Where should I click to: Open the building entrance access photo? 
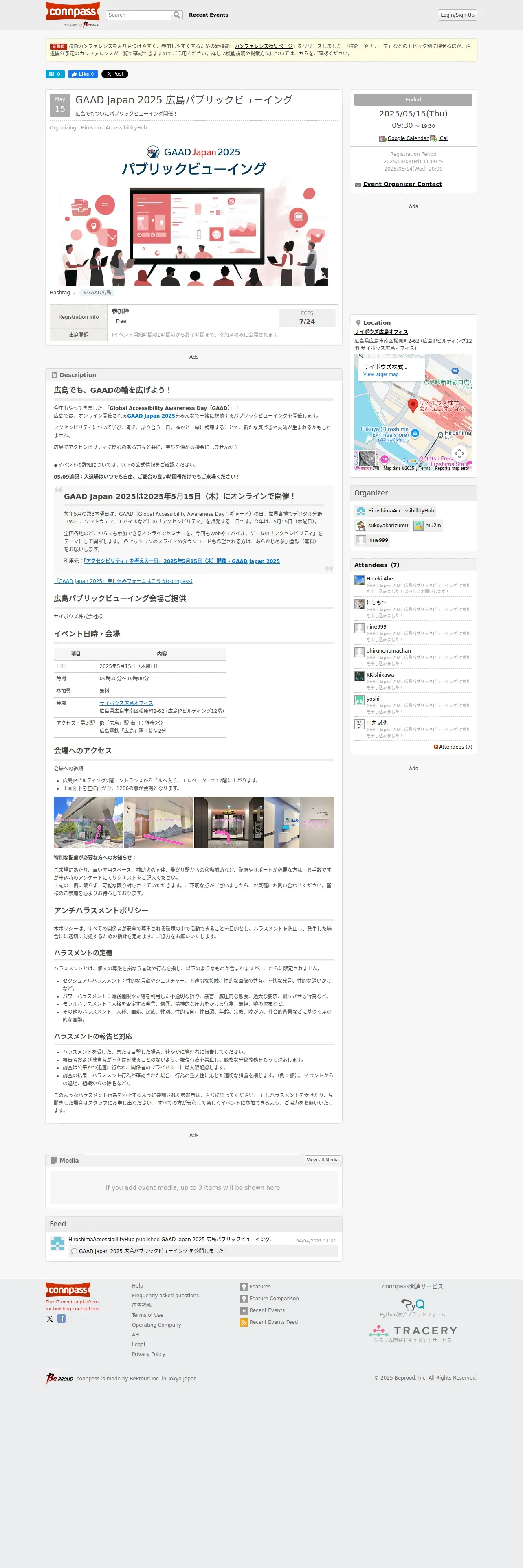[88, 822]
